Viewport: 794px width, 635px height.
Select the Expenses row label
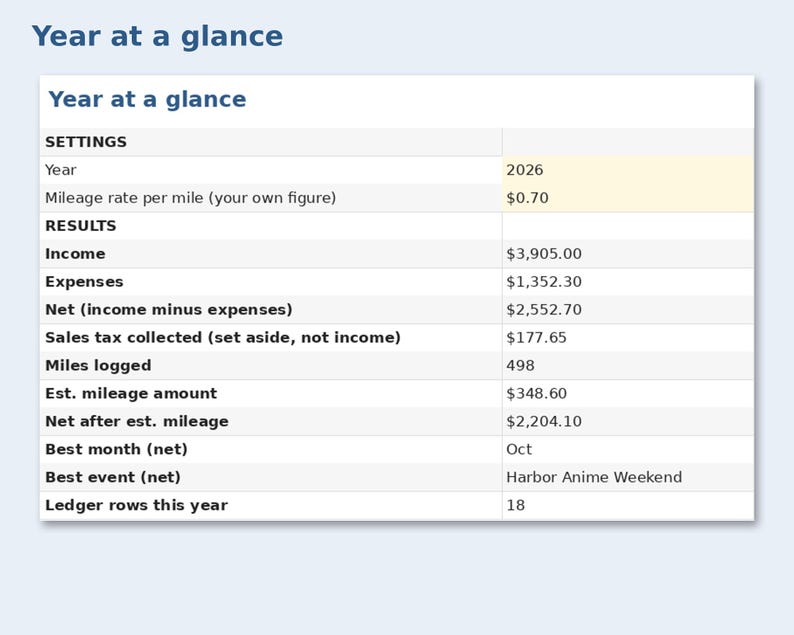pos(84,282)
